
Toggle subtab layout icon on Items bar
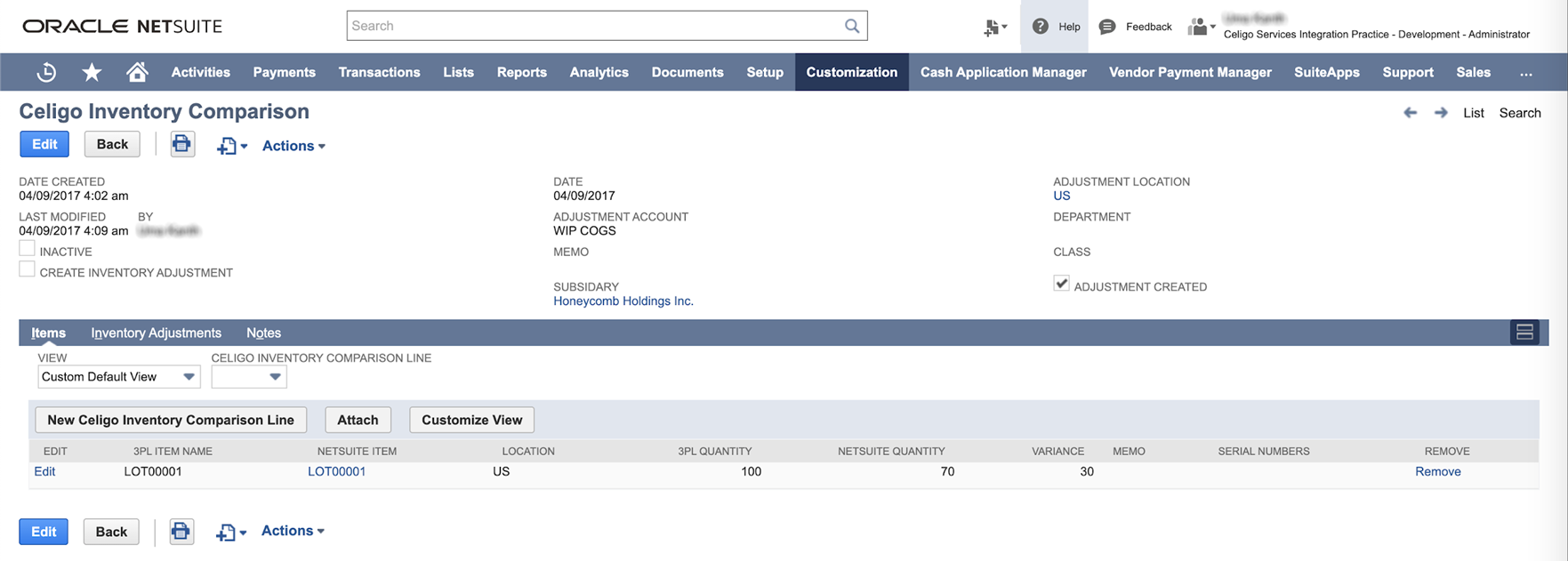1524,333
